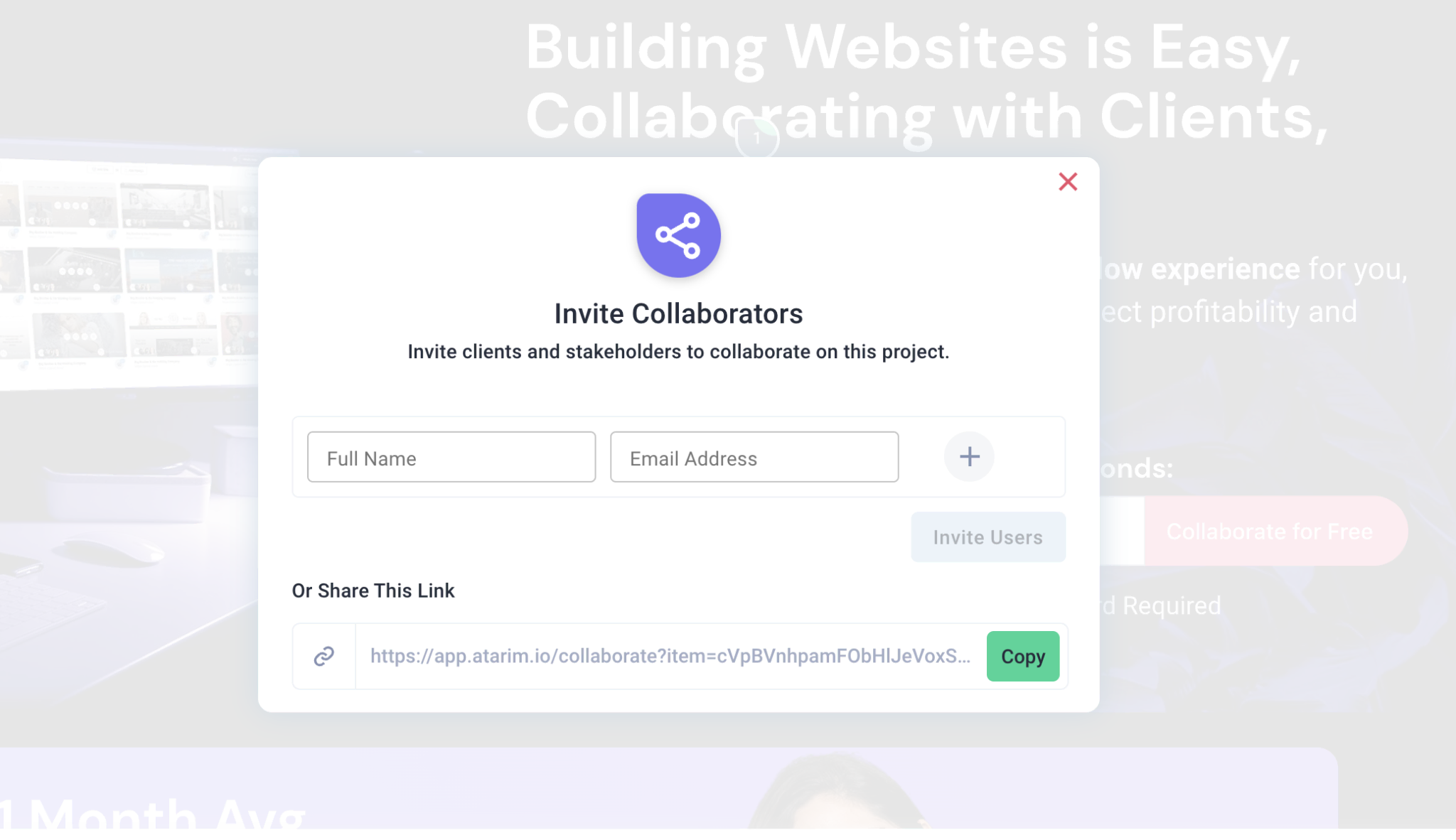Click the chain link icon
The width and height of the screenshot is (1456, 840).
pyautogui.click(x=324, y=656)
